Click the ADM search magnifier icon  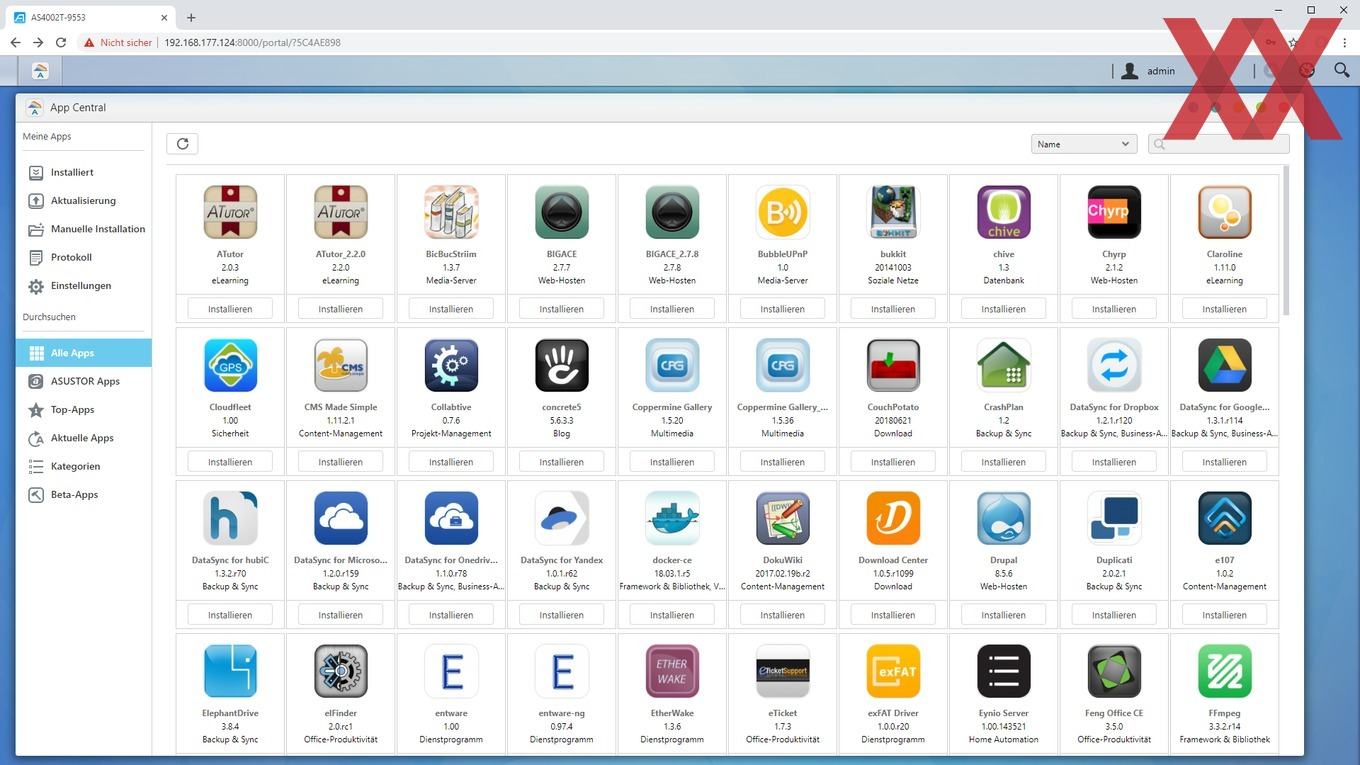tap(1342, 70)
